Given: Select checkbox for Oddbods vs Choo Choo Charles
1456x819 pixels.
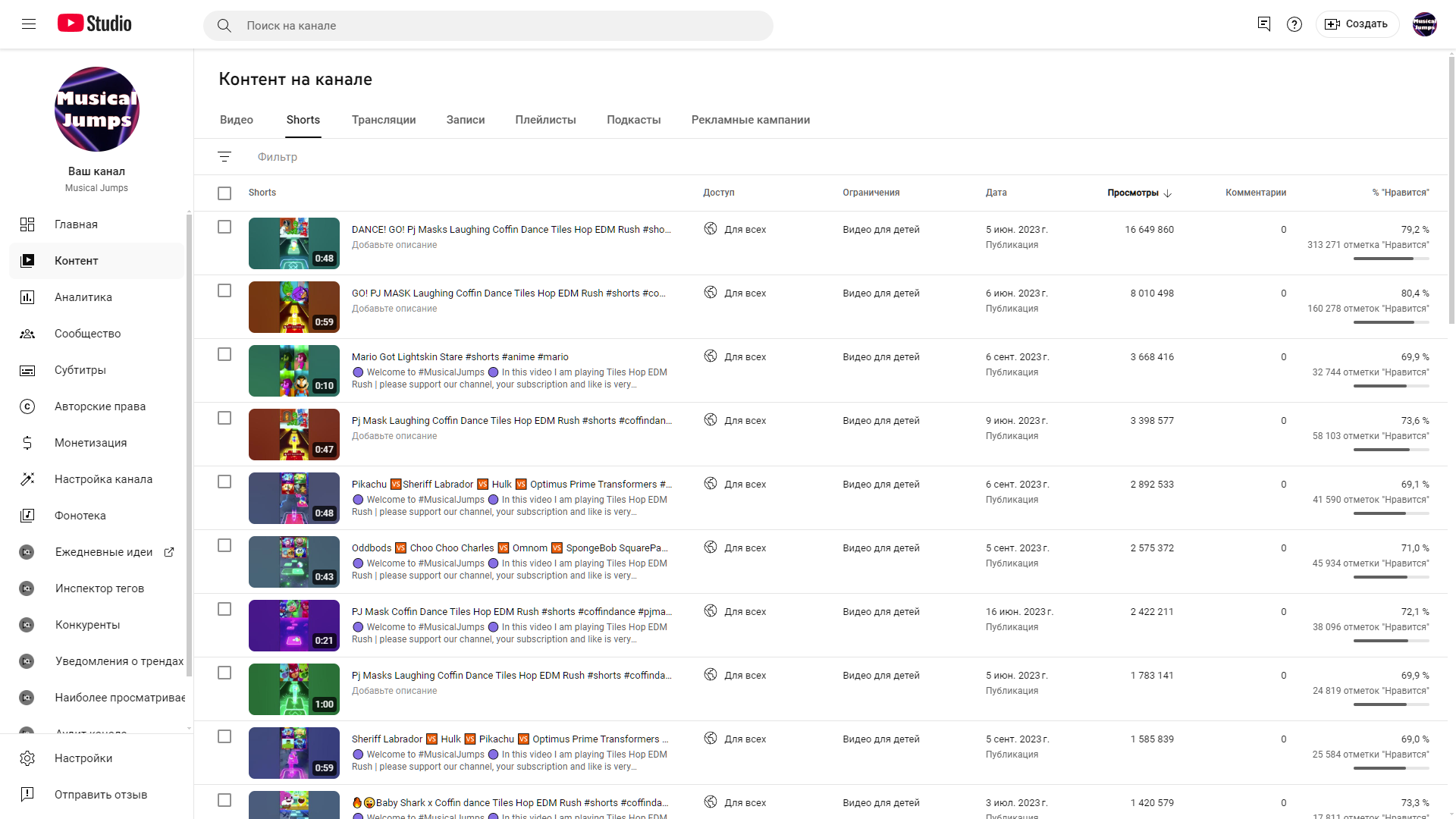Looking at the screenshot, I should [x=224, y=545].
